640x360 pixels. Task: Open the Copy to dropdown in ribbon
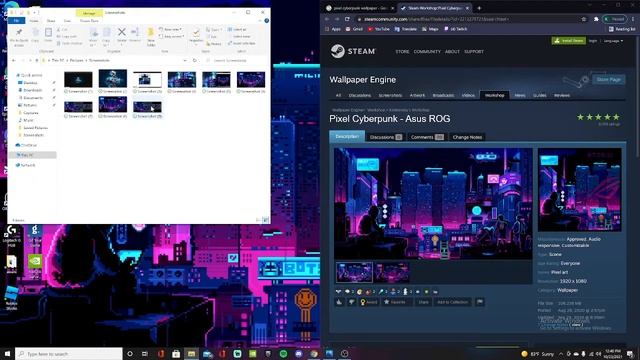(106, 36)
